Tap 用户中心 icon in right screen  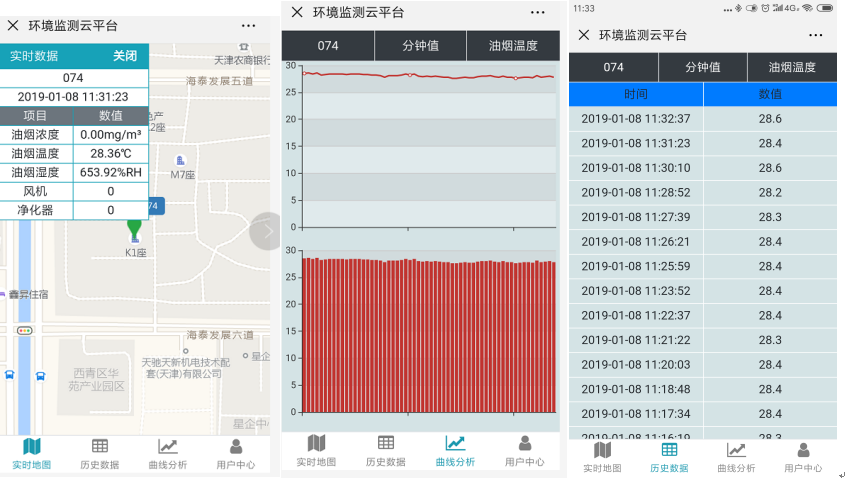[x=803, y=451]
